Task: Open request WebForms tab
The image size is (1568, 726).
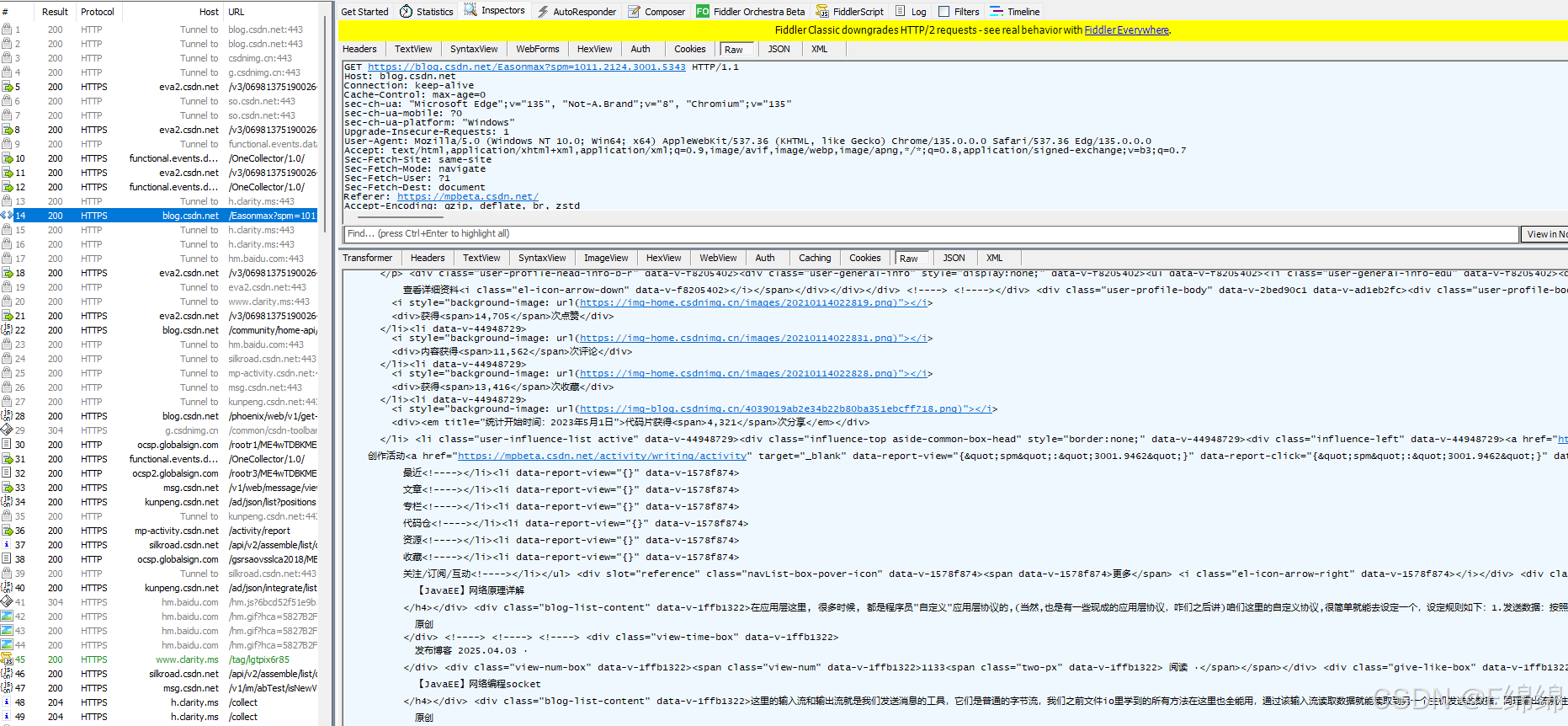Action: pyautogui.click(x=537, y=49)
